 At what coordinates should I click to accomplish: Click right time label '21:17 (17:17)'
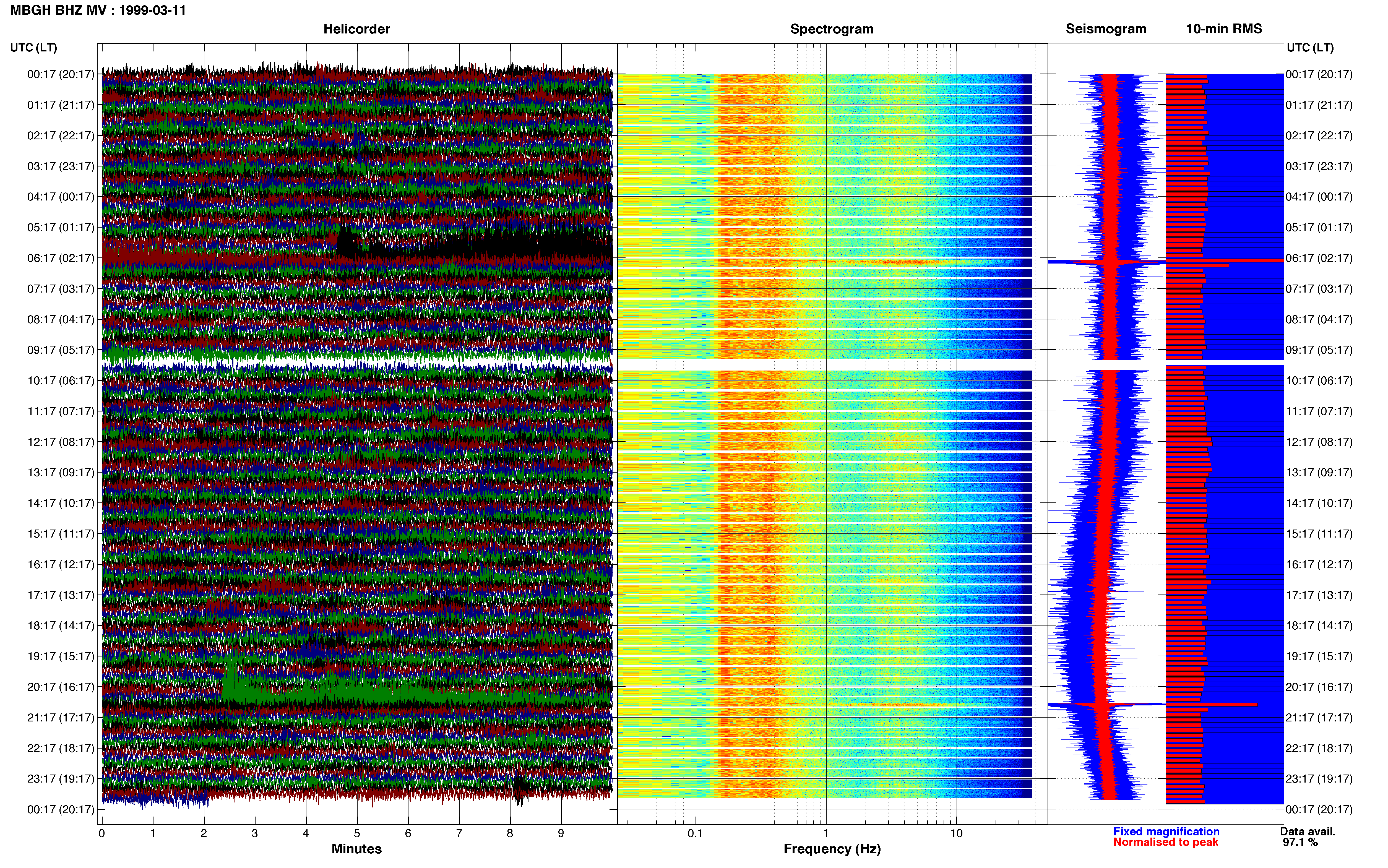pos(1319,717)
